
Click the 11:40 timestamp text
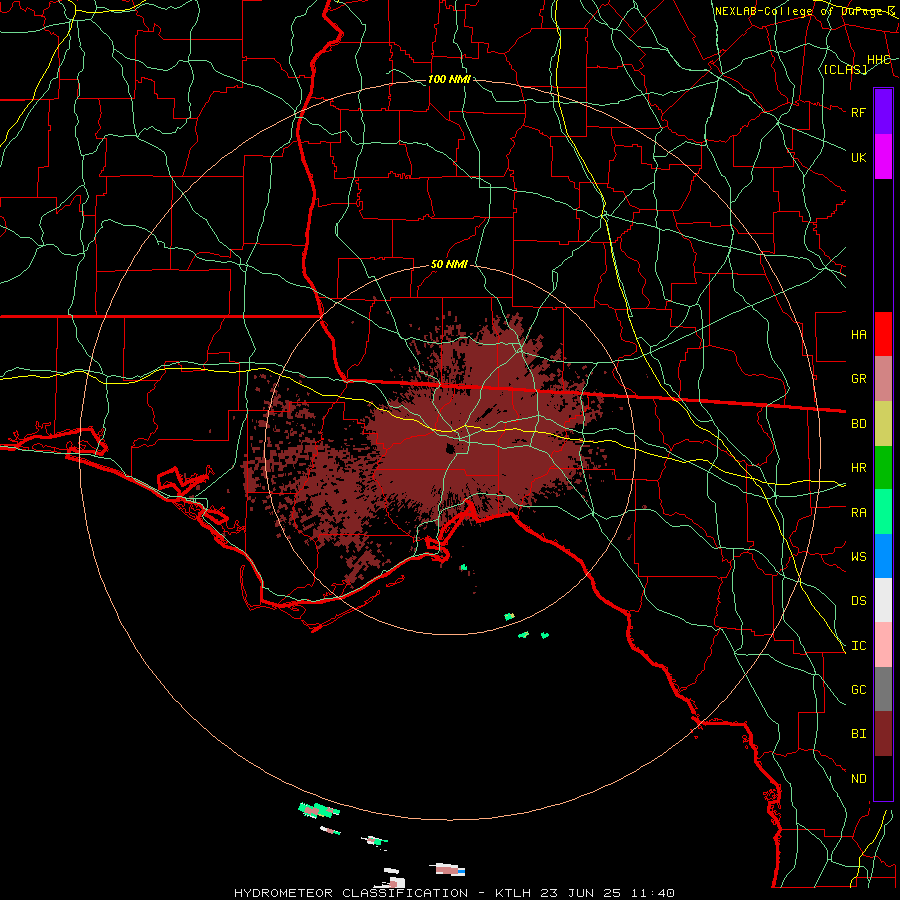tap(653, 893)
